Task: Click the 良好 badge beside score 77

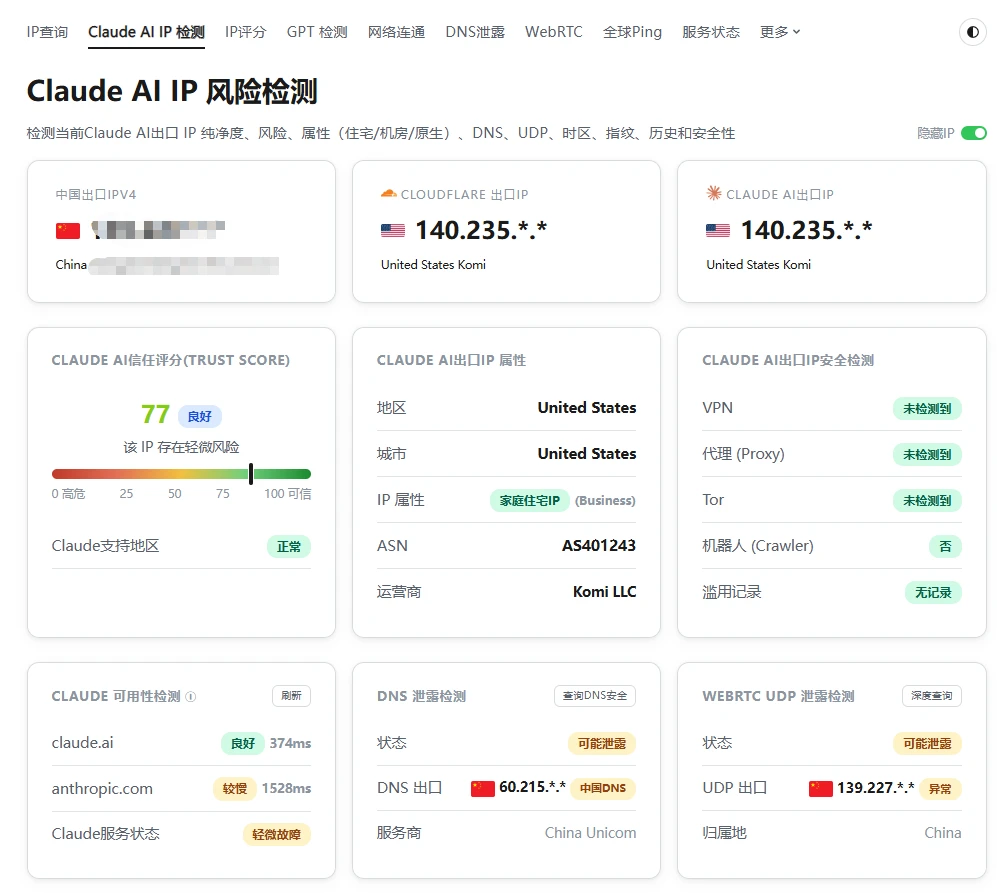Action: coord(200,416)
